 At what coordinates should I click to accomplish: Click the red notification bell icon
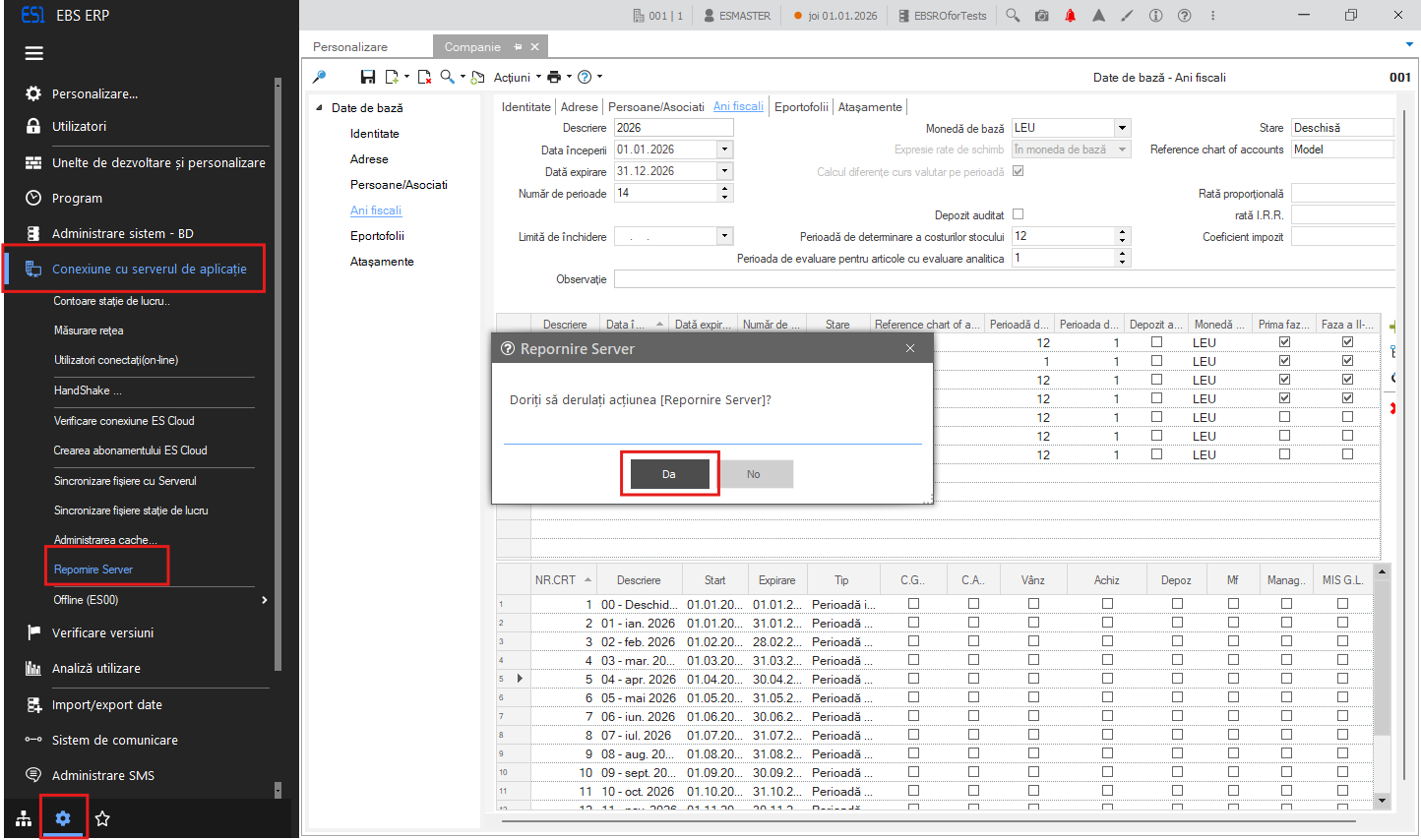tap(1071, 16)
